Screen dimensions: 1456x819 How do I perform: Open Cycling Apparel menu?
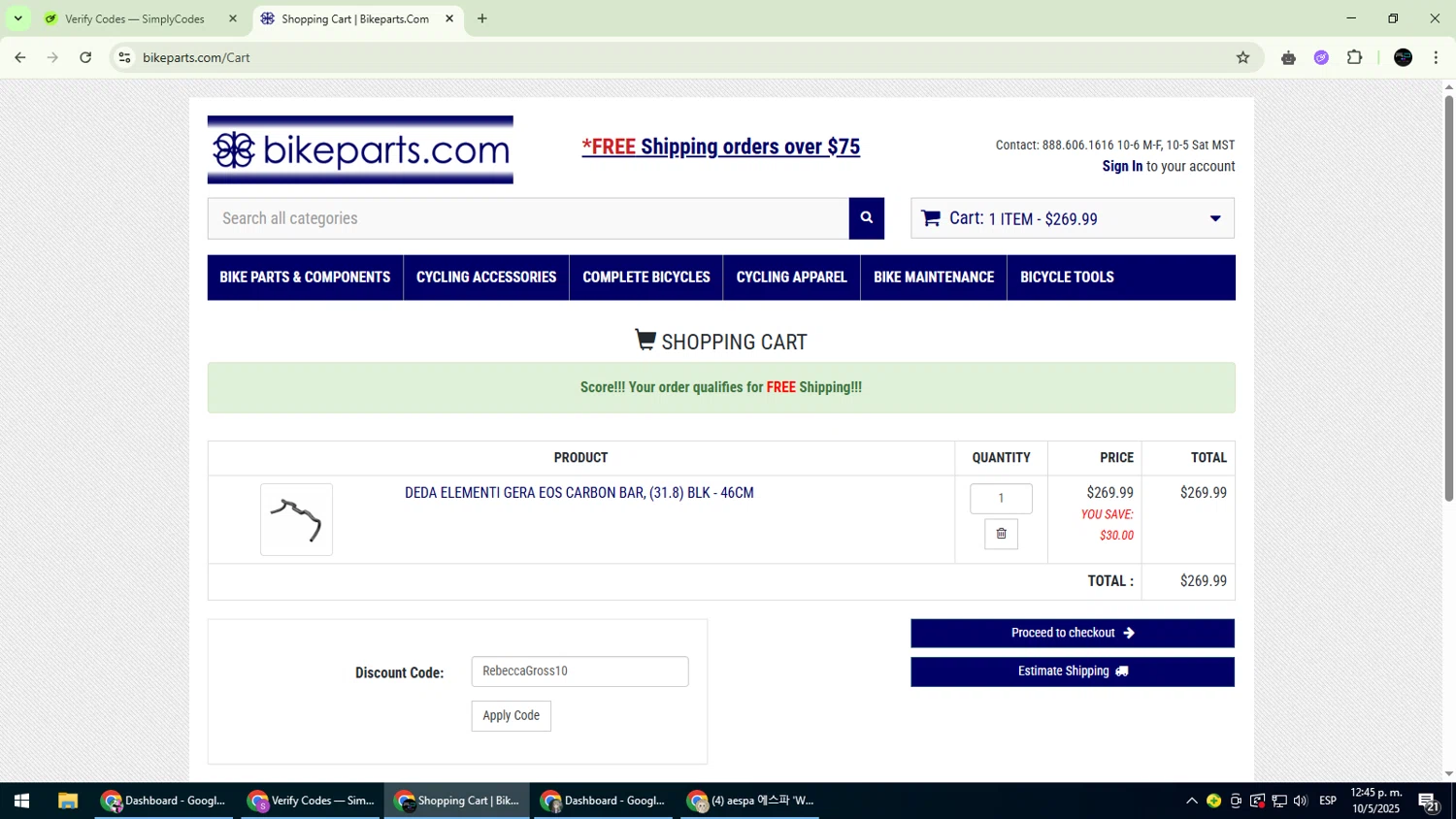pos(791,277)
